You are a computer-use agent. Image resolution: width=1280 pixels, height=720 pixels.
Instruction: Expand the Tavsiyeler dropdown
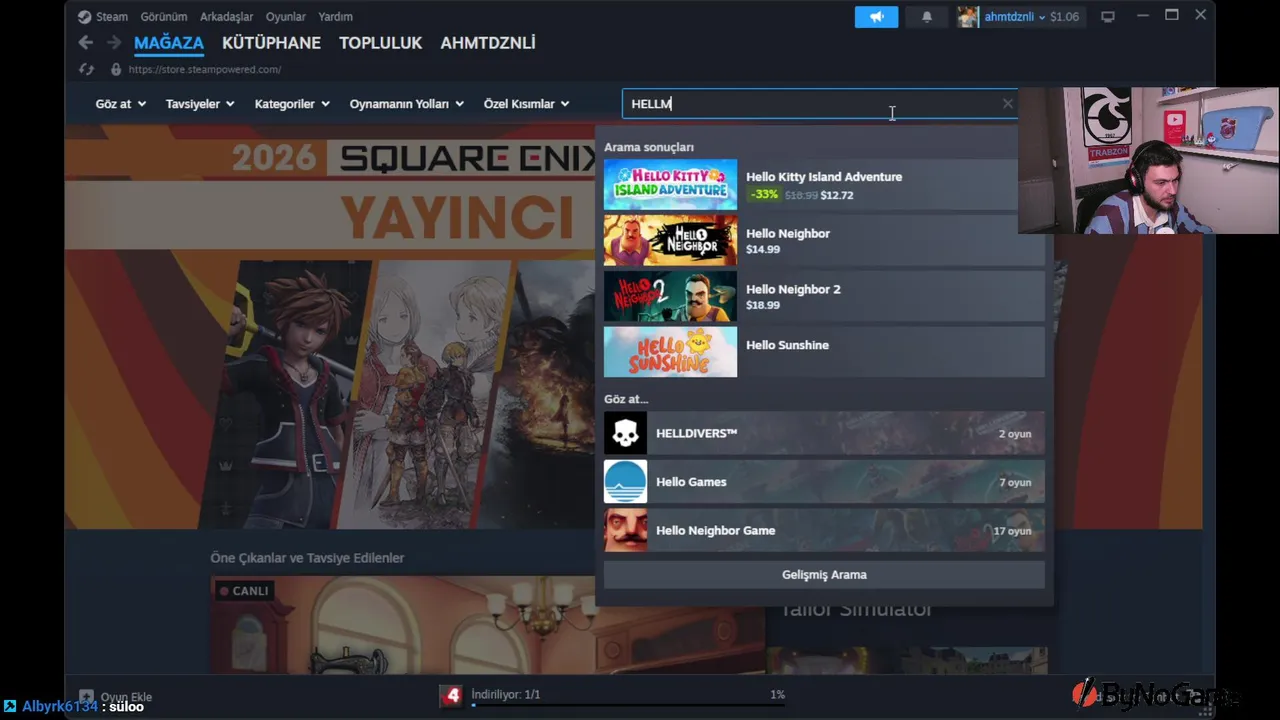[x=200, y=104]
